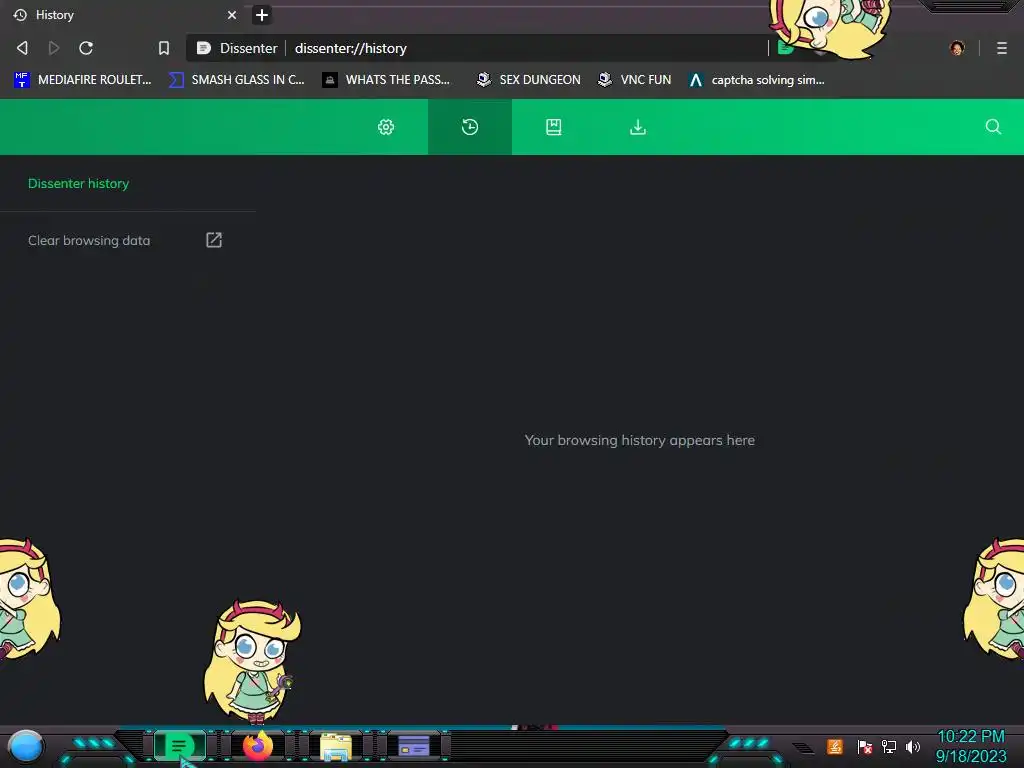Go back using the browser back arrow
1024x768 pixels.
(22, 48)
